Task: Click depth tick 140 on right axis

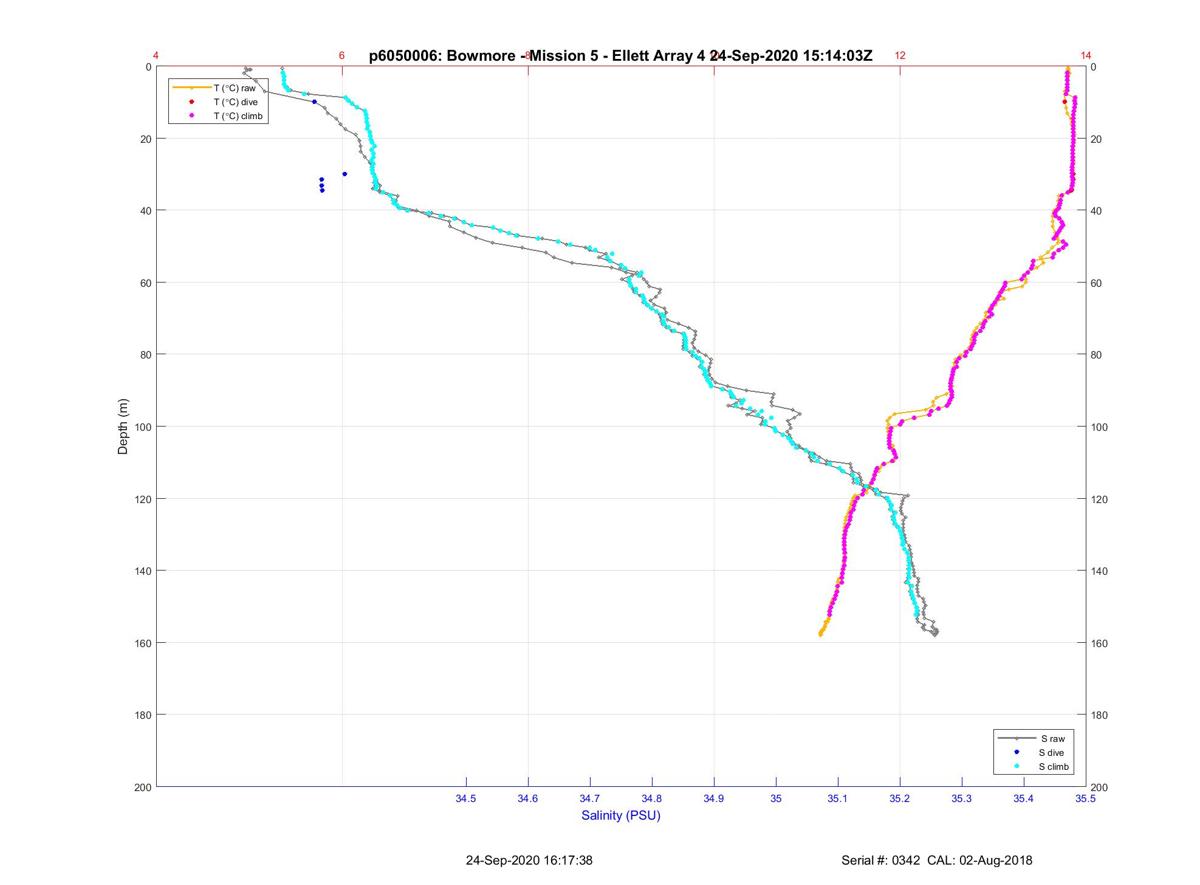Action: click(x=1099, y=571)
